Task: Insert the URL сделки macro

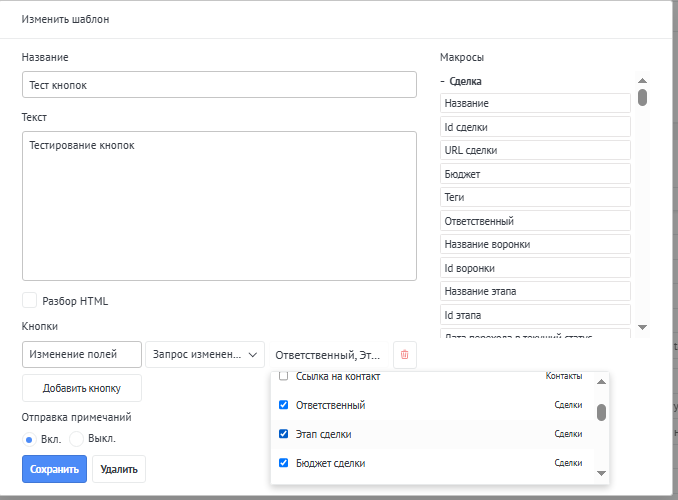Action: click(x=535, y=150)
